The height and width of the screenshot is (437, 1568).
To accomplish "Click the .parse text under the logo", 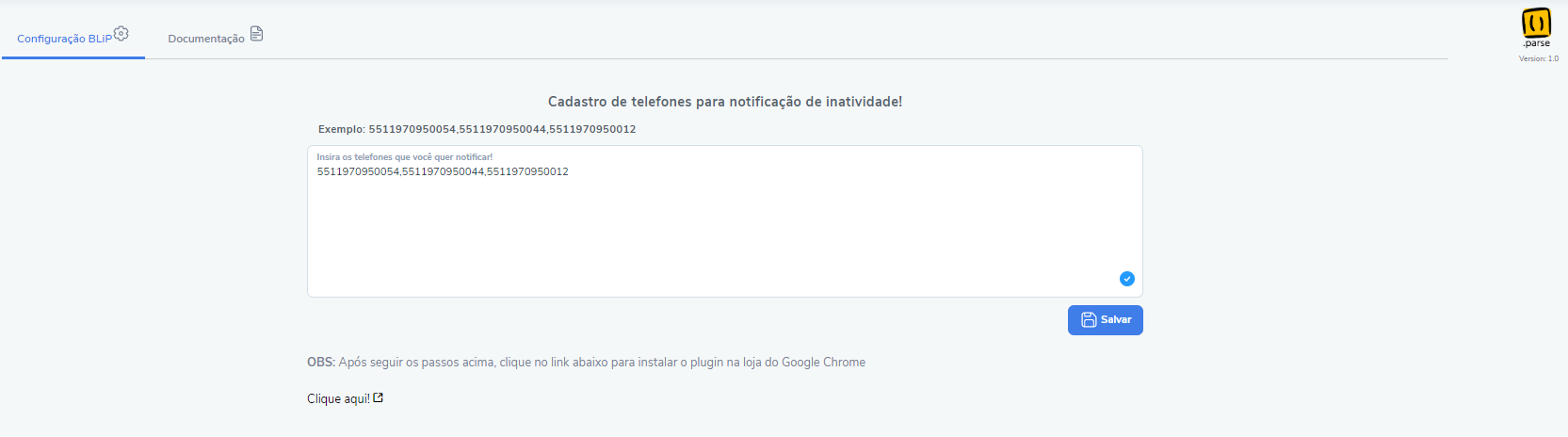I will (1537, 43).
